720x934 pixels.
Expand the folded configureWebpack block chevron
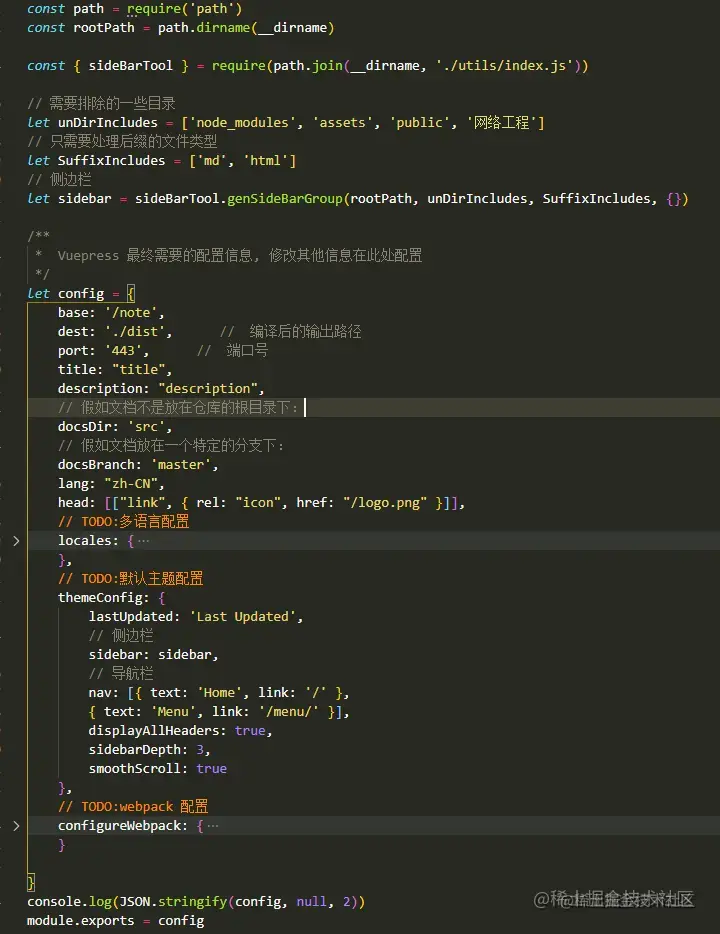pos(16,826)
